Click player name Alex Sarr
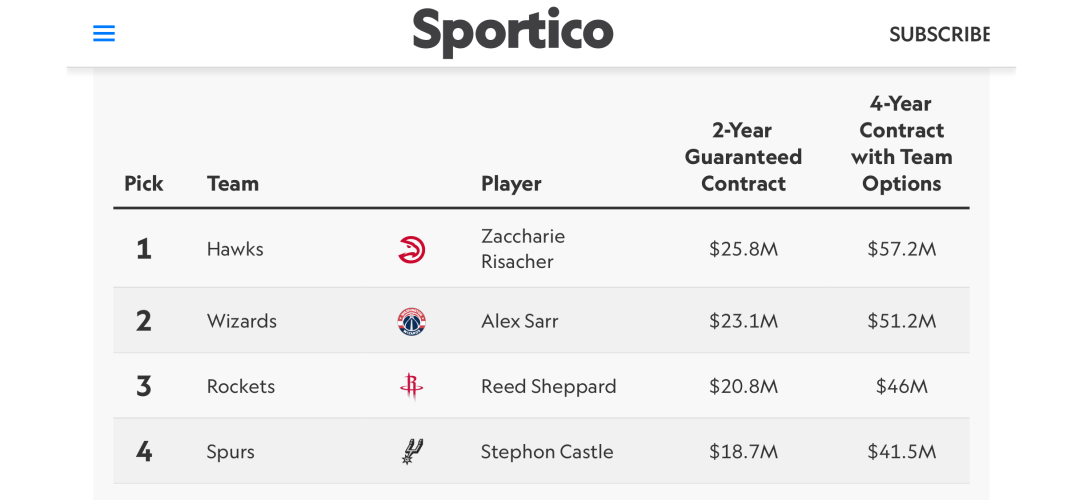Viewport: 1083px width, 500px height. pyautogui.click(x=519, y=321)
